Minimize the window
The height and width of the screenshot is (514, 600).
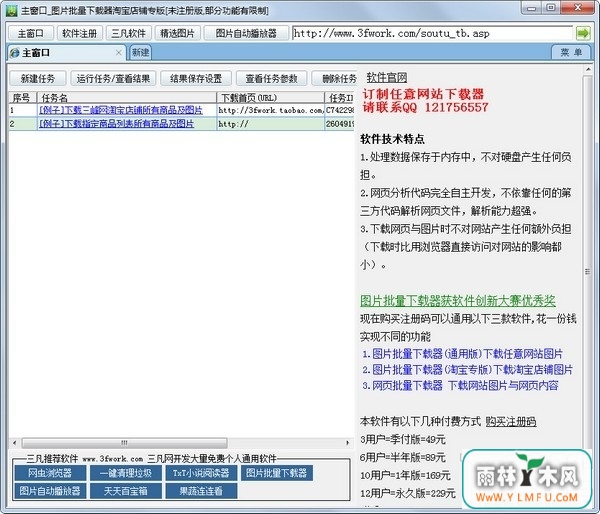[x=532, y=8]
